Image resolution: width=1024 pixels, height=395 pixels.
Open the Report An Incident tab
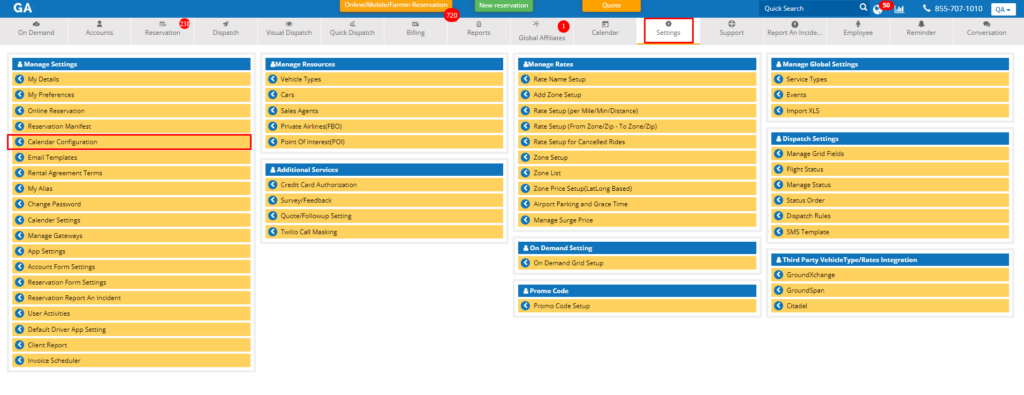(795, 31)
